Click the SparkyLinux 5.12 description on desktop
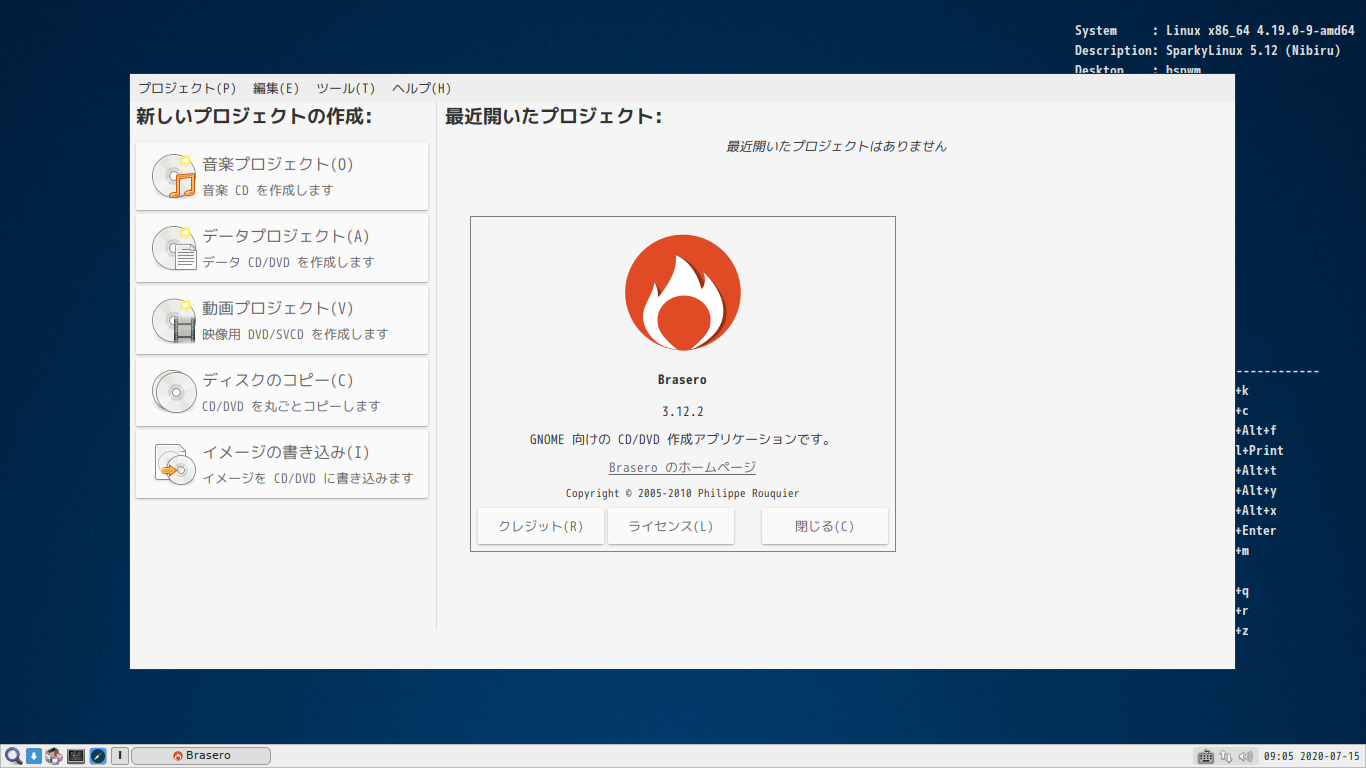The width and height of the screenshot is (1366, 768). tap(1207, 50)
